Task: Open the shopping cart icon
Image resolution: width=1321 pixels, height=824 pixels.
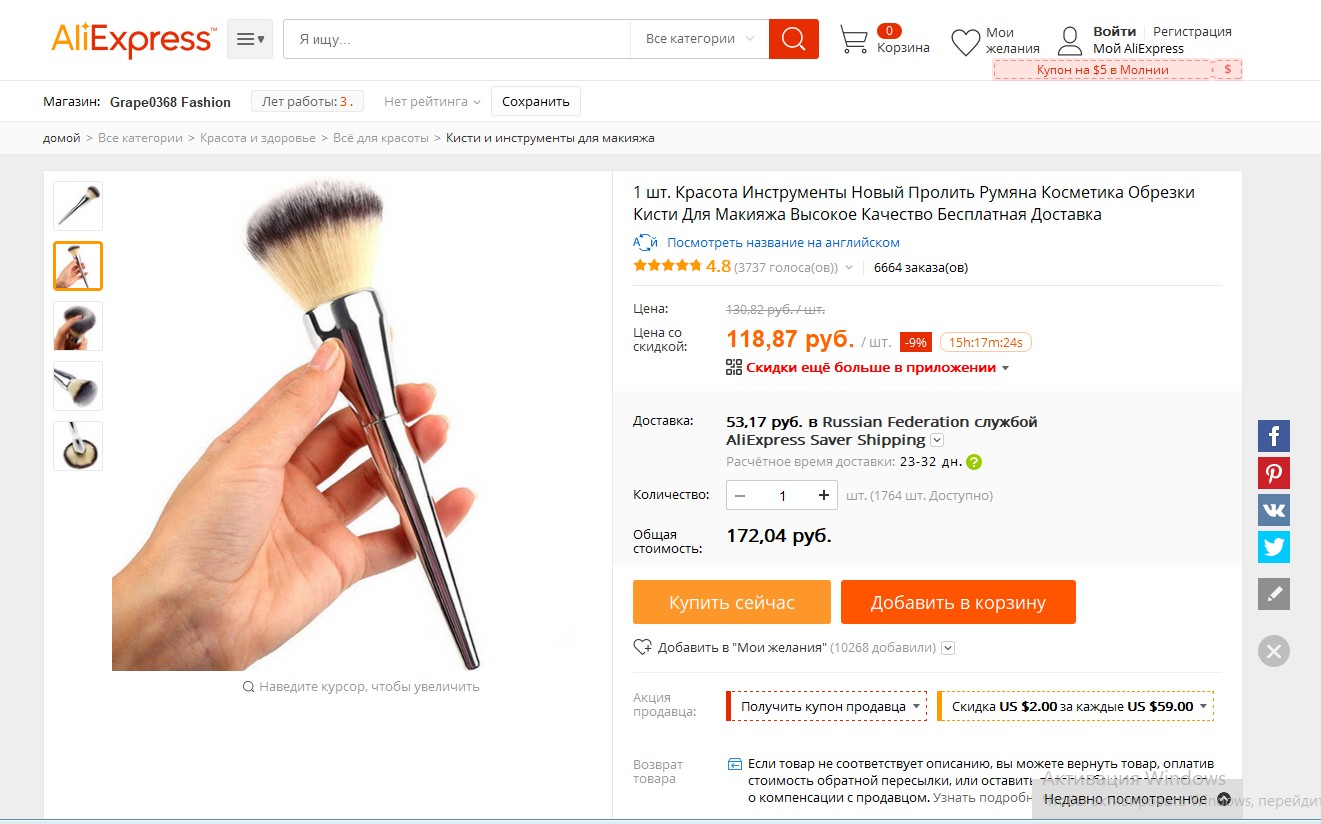Action: click(x=853, y=40)
